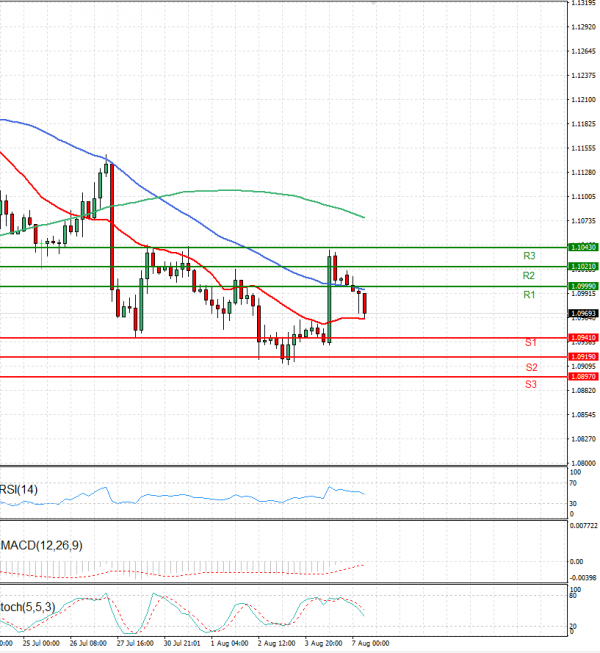Viewport: 600px width, 653px height.
Task: Select the 1.09410 support price tag
Action: [583, 338]
